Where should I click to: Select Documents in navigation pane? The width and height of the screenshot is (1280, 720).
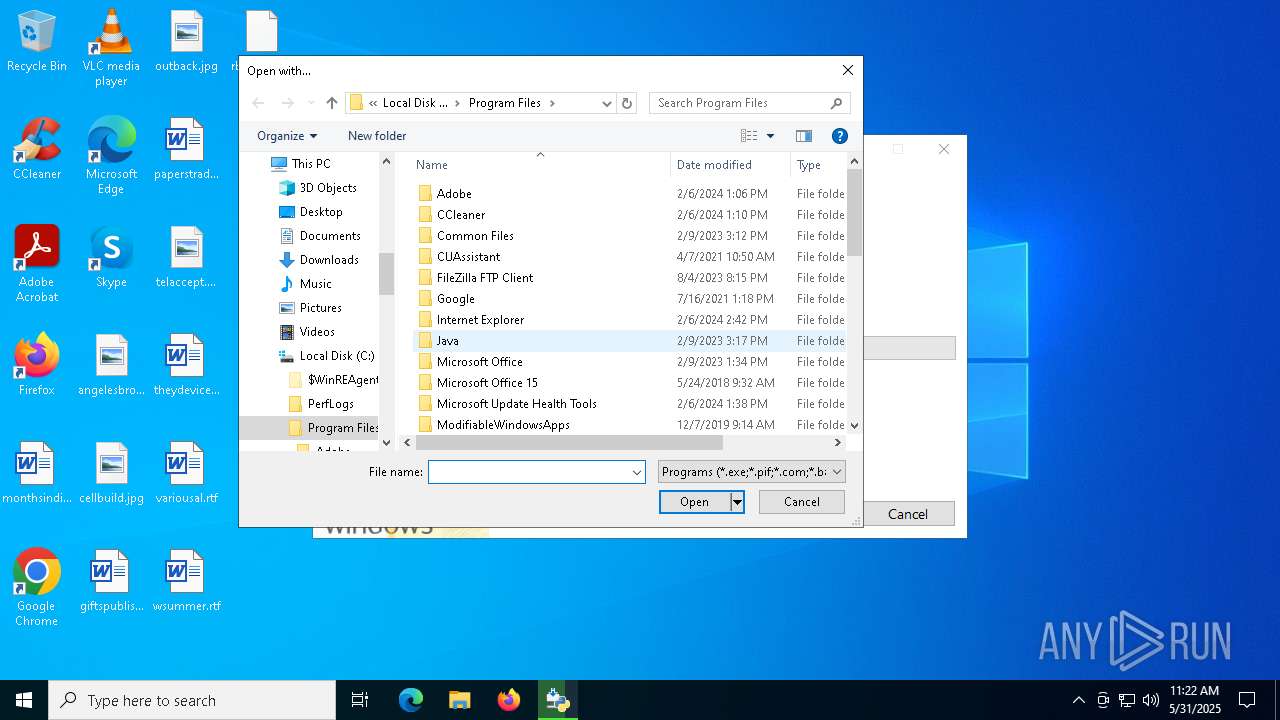tap(330, 236)
